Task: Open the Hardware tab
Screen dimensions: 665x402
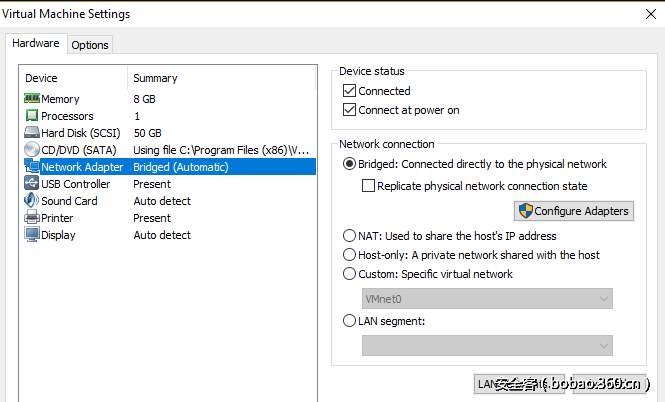Action: tap(35, 44)
